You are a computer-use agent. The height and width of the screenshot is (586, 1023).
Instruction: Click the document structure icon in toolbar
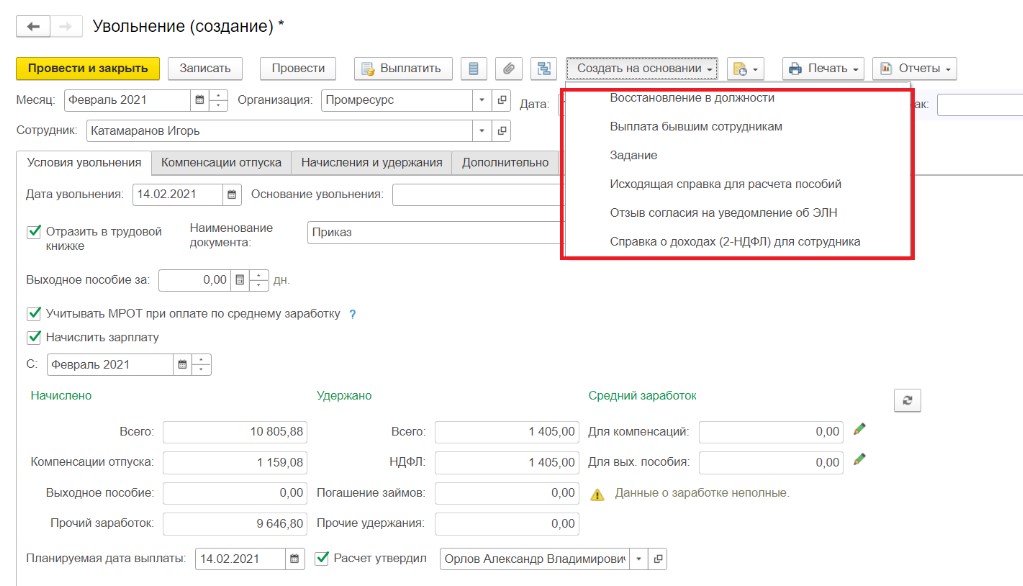(543, 68)
